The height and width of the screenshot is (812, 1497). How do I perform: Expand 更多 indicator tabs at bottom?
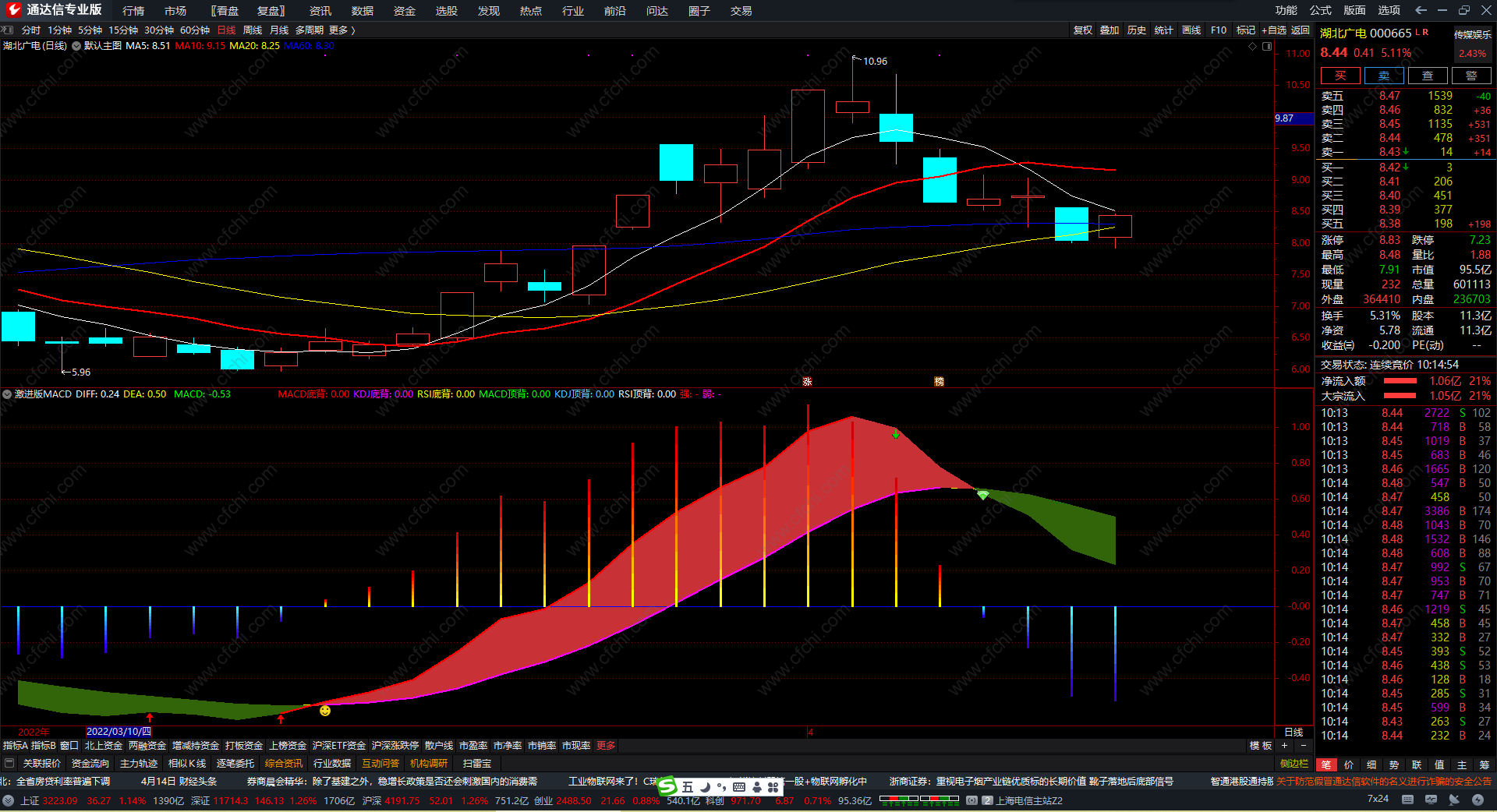606,746
